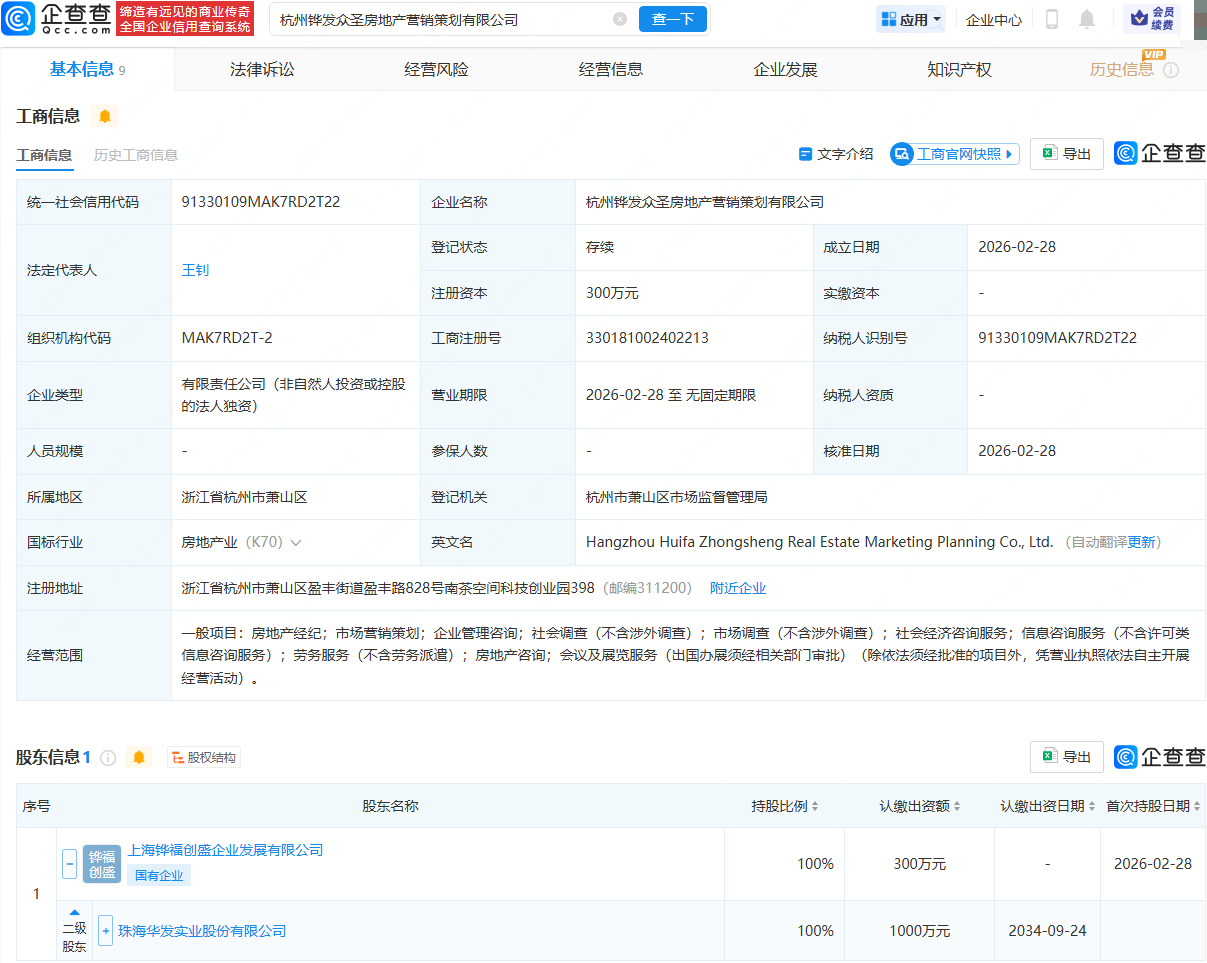Click the company name search input field
Image resolution: width=1207 pixels, height=963 pixels.
(440, 19)
